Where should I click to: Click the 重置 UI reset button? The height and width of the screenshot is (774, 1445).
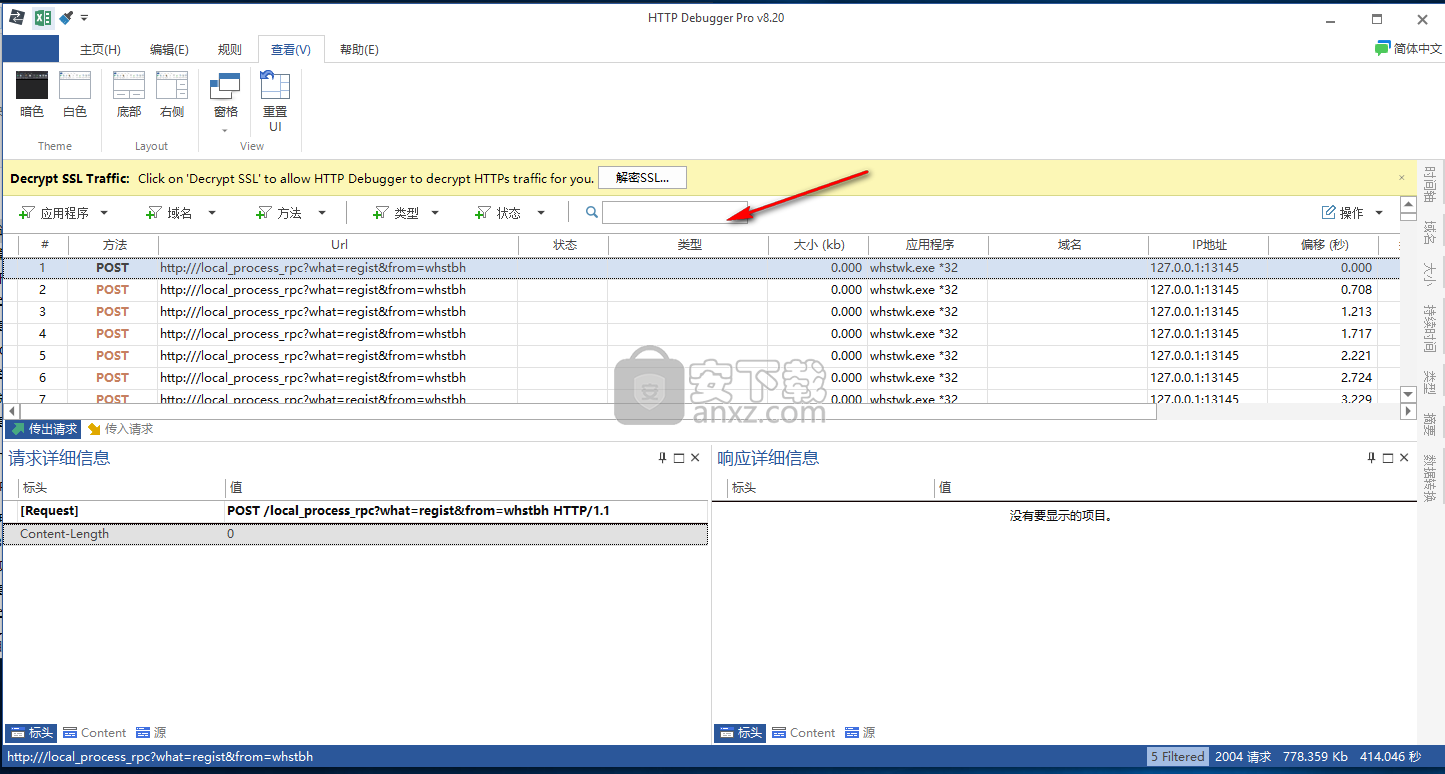275,101
